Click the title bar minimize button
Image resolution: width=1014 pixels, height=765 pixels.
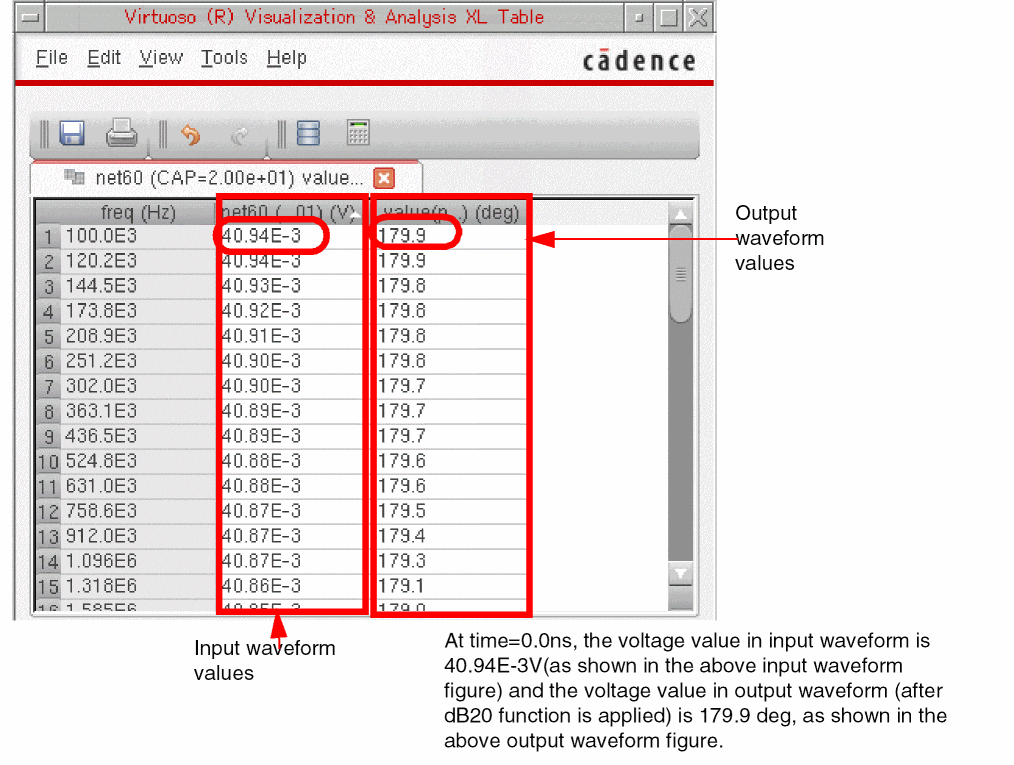pyautogui.click(x=639, y=17)
